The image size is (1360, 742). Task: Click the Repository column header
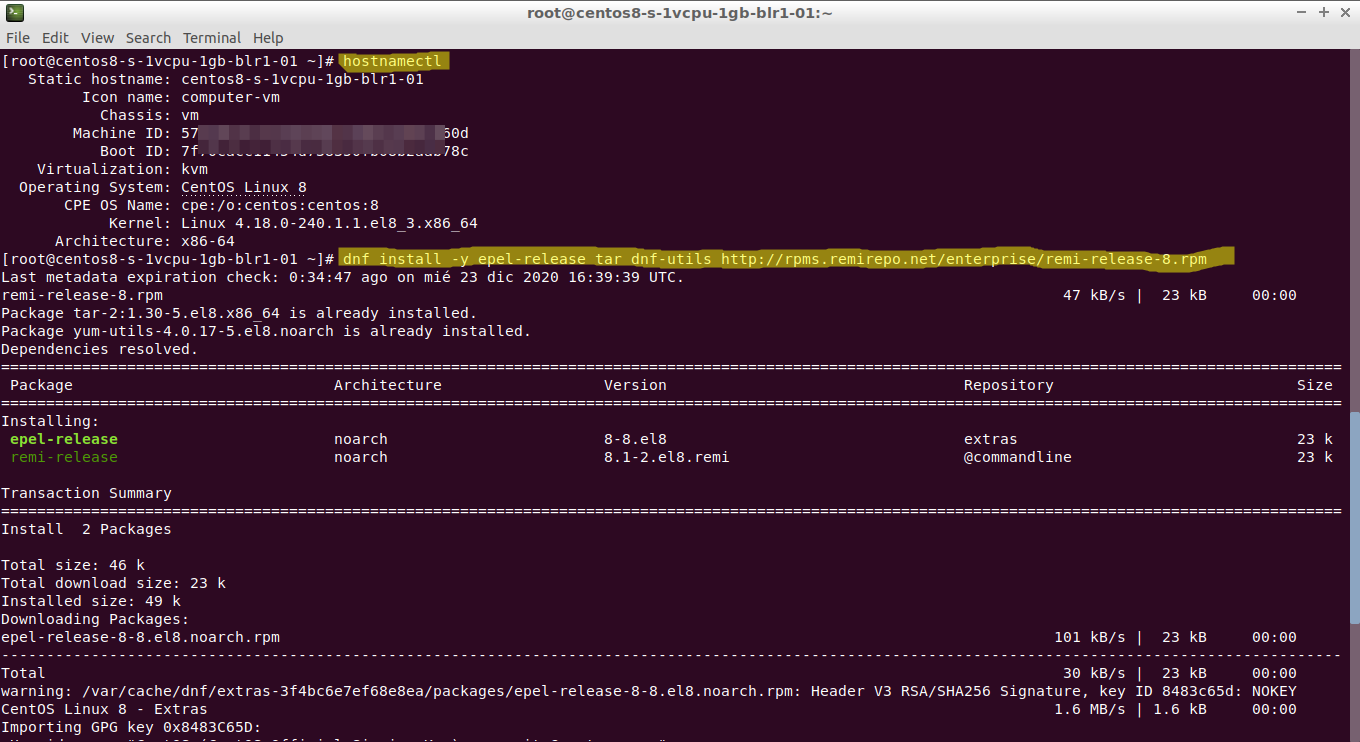click(x=1008, y=385)
